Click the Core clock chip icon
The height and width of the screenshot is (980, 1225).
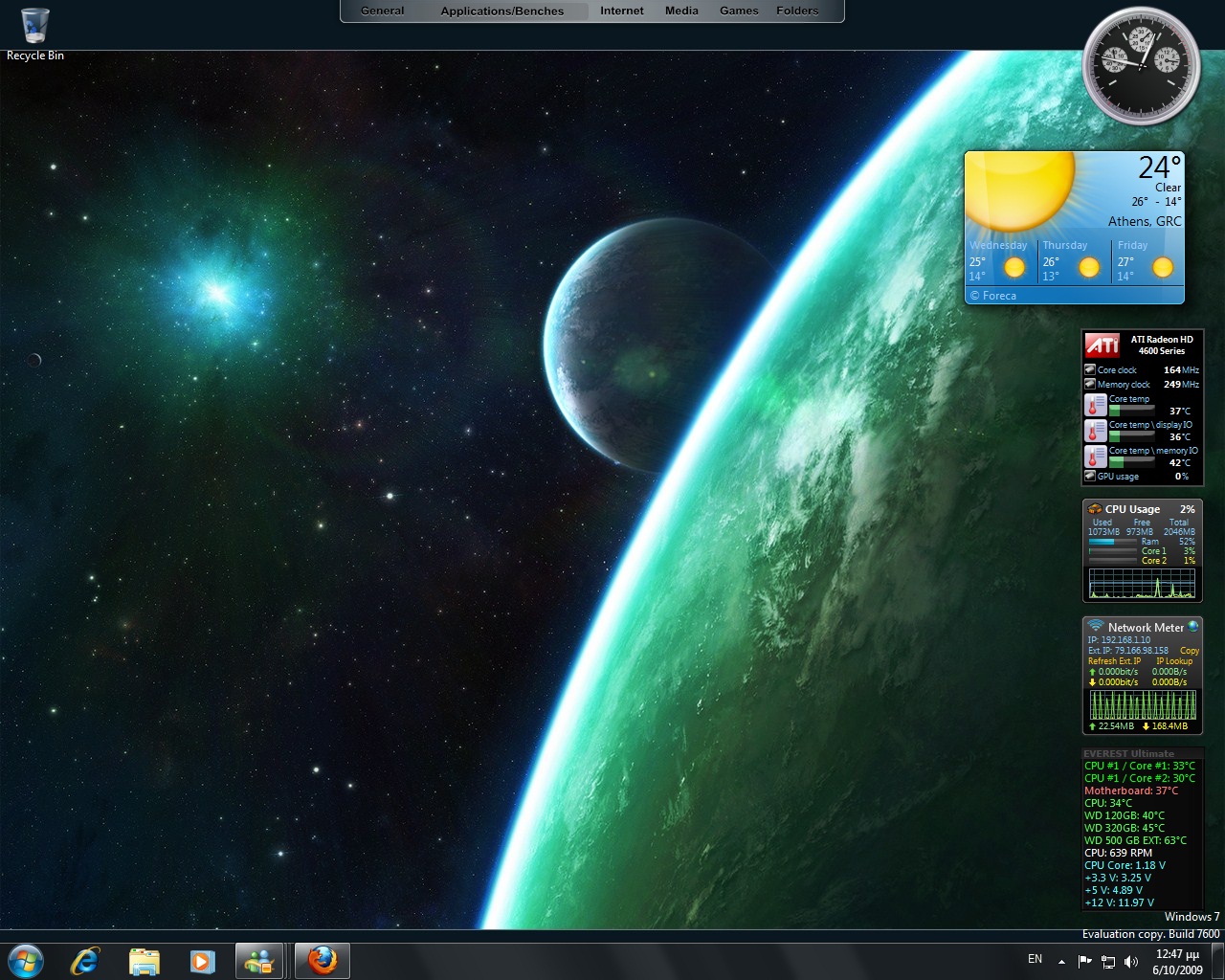[x=1089, y=369]
